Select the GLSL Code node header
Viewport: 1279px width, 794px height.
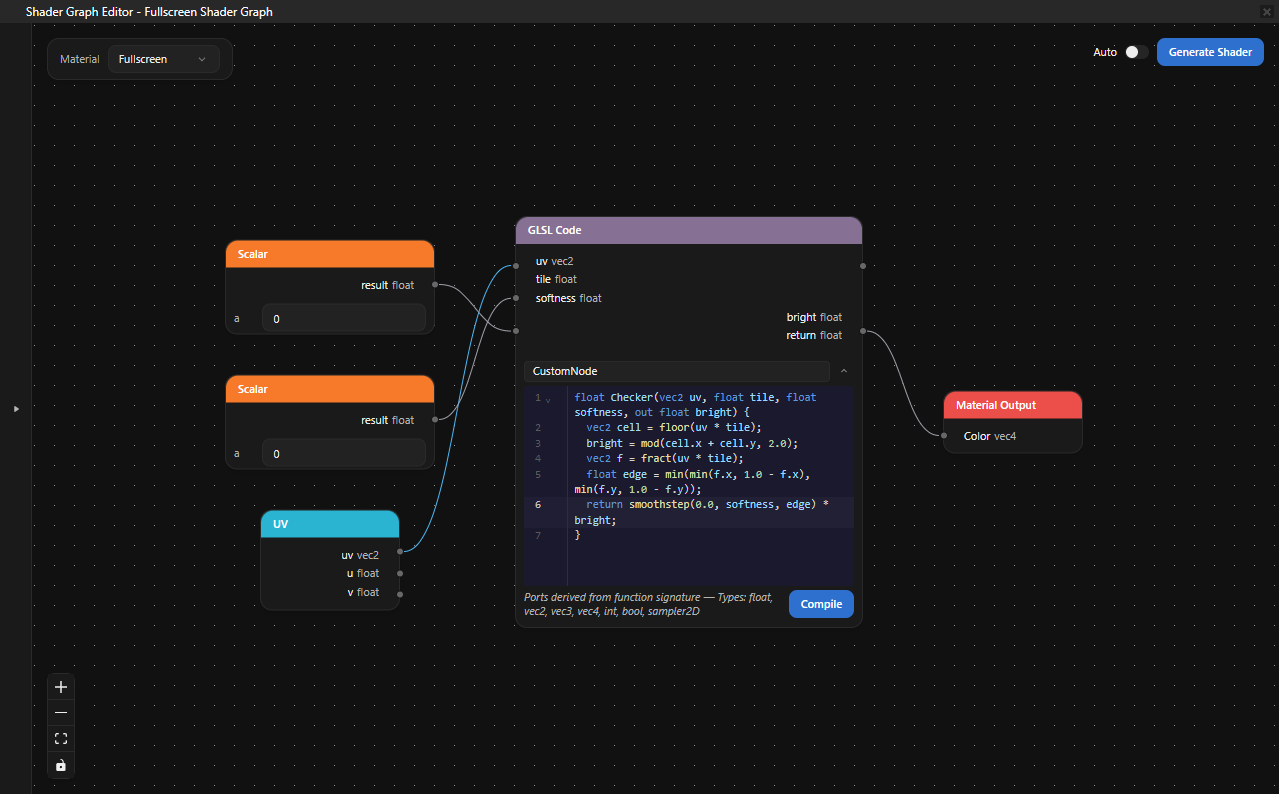[688, 230]
